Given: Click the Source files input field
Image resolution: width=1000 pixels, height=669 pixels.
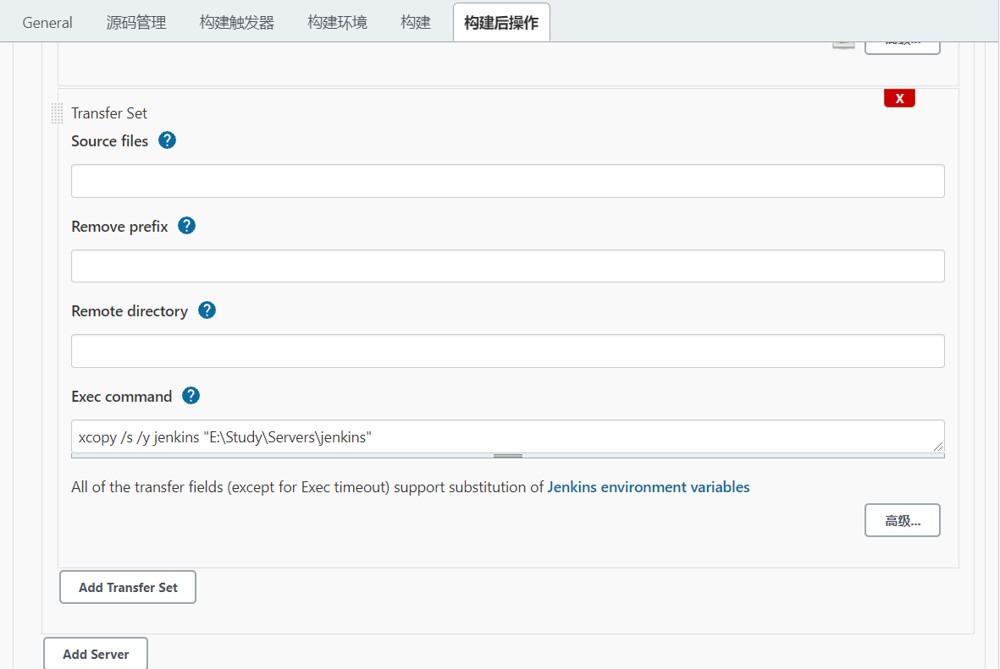Looking at the screenshot, I should pos(508,181).
